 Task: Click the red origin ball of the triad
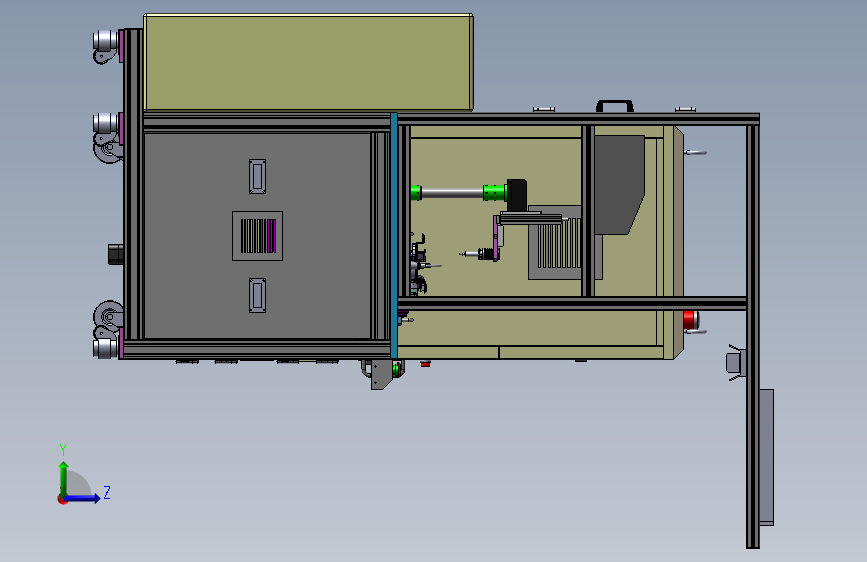coord(62,499)
